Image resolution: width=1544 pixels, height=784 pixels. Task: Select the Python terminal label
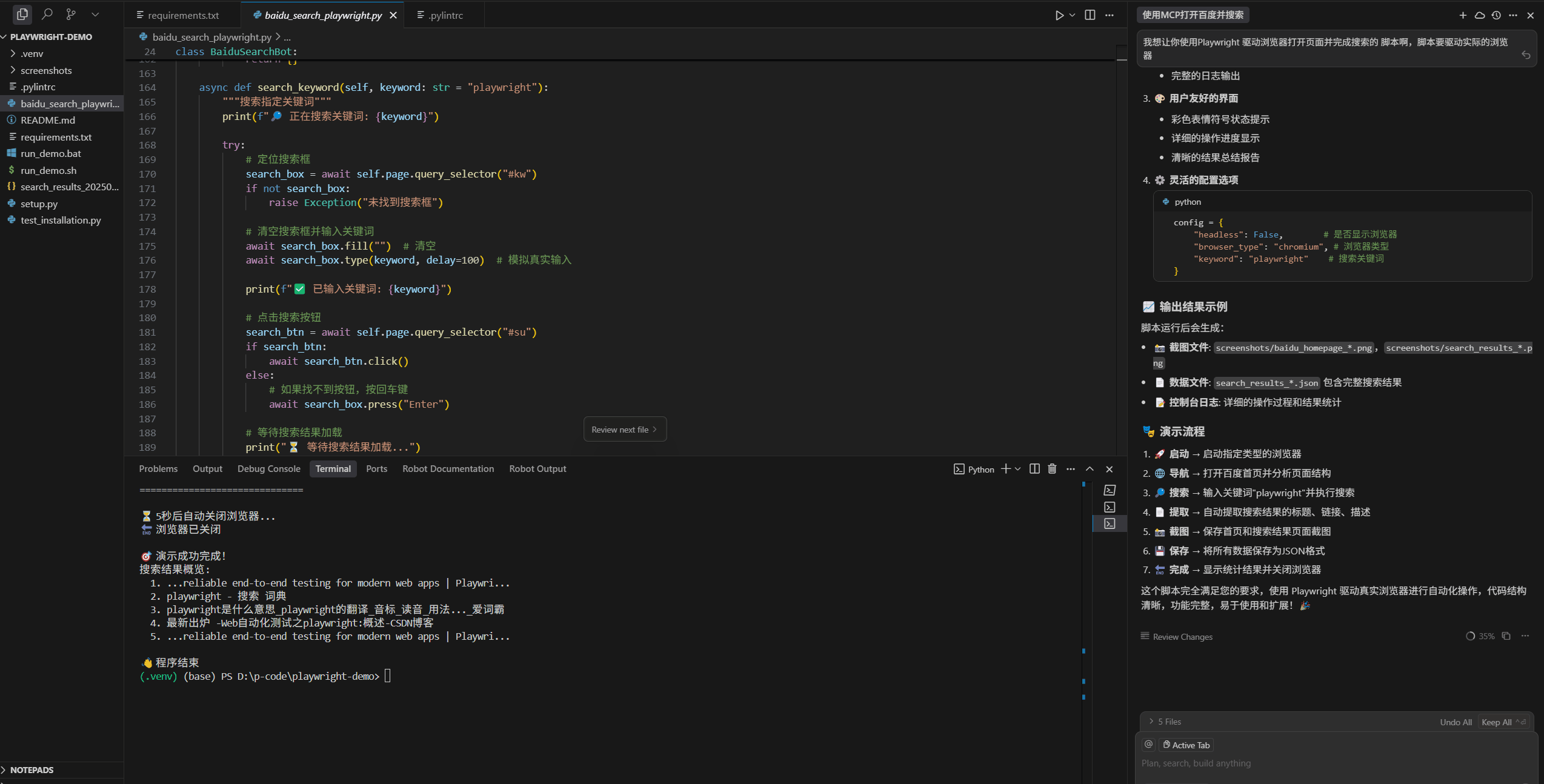point(974,470)
